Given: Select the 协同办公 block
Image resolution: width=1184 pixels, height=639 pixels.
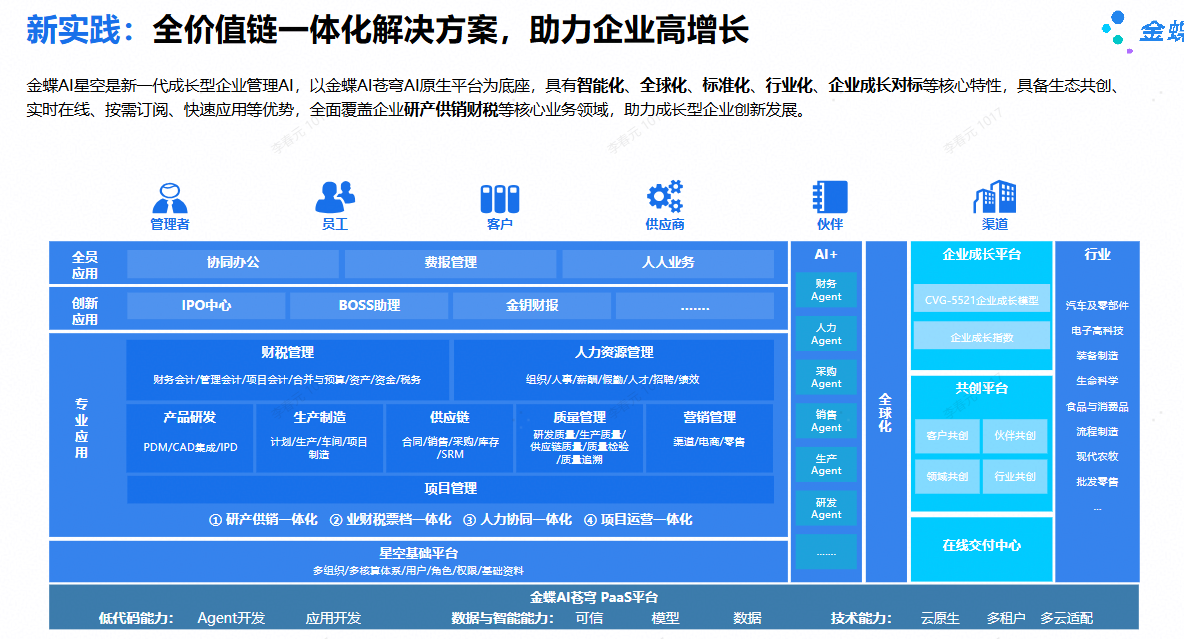Looking at the screenshot, I should (233, 263).
